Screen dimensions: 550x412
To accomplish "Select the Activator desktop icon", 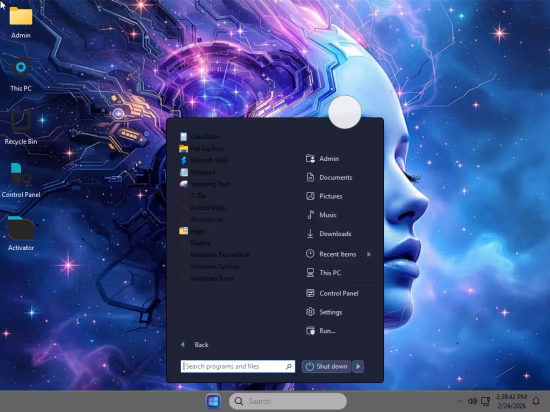I will tap(21, 234).
